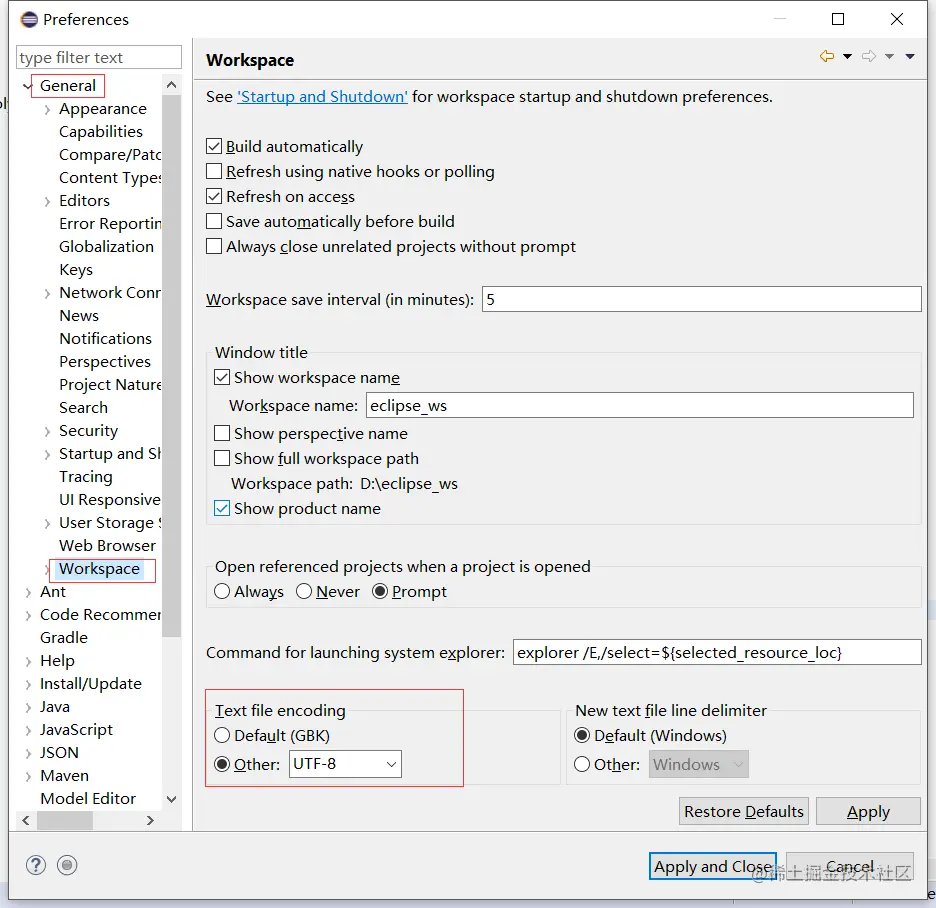Viewport: 936px width, 908px height.
Task: Expand the Maven tree node
Action: click(x=28, y=777)
